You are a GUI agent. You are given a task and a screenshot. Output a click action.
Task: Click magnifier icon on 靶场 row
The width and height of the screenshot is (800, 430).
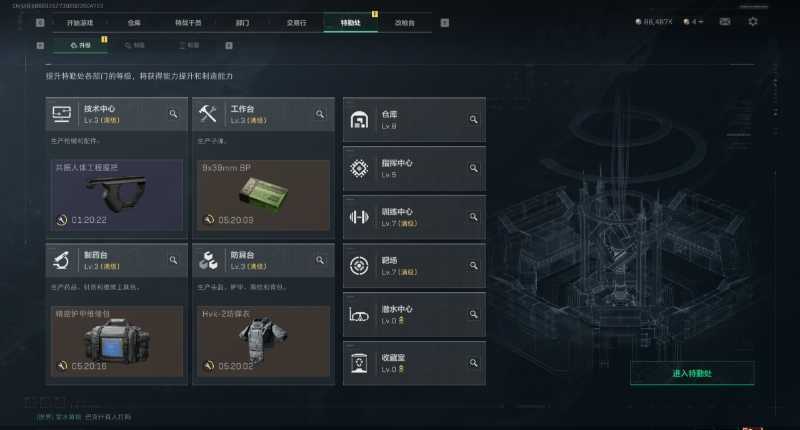pos(473,265)
